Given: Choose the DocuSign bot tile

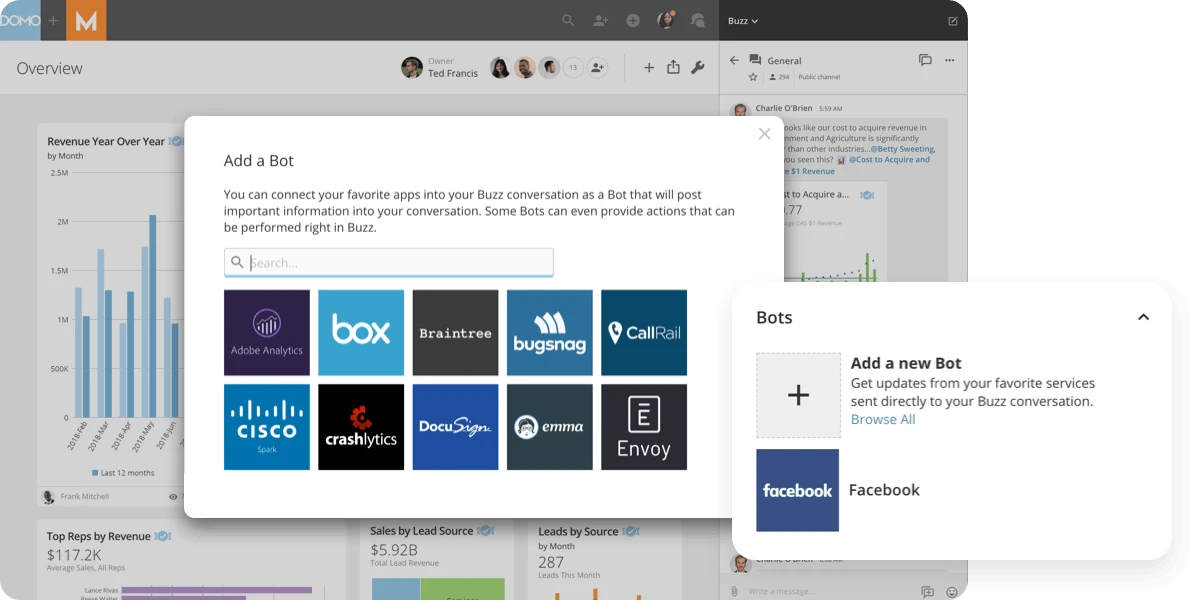Looking at the screenshot, I should coord(455,427).
